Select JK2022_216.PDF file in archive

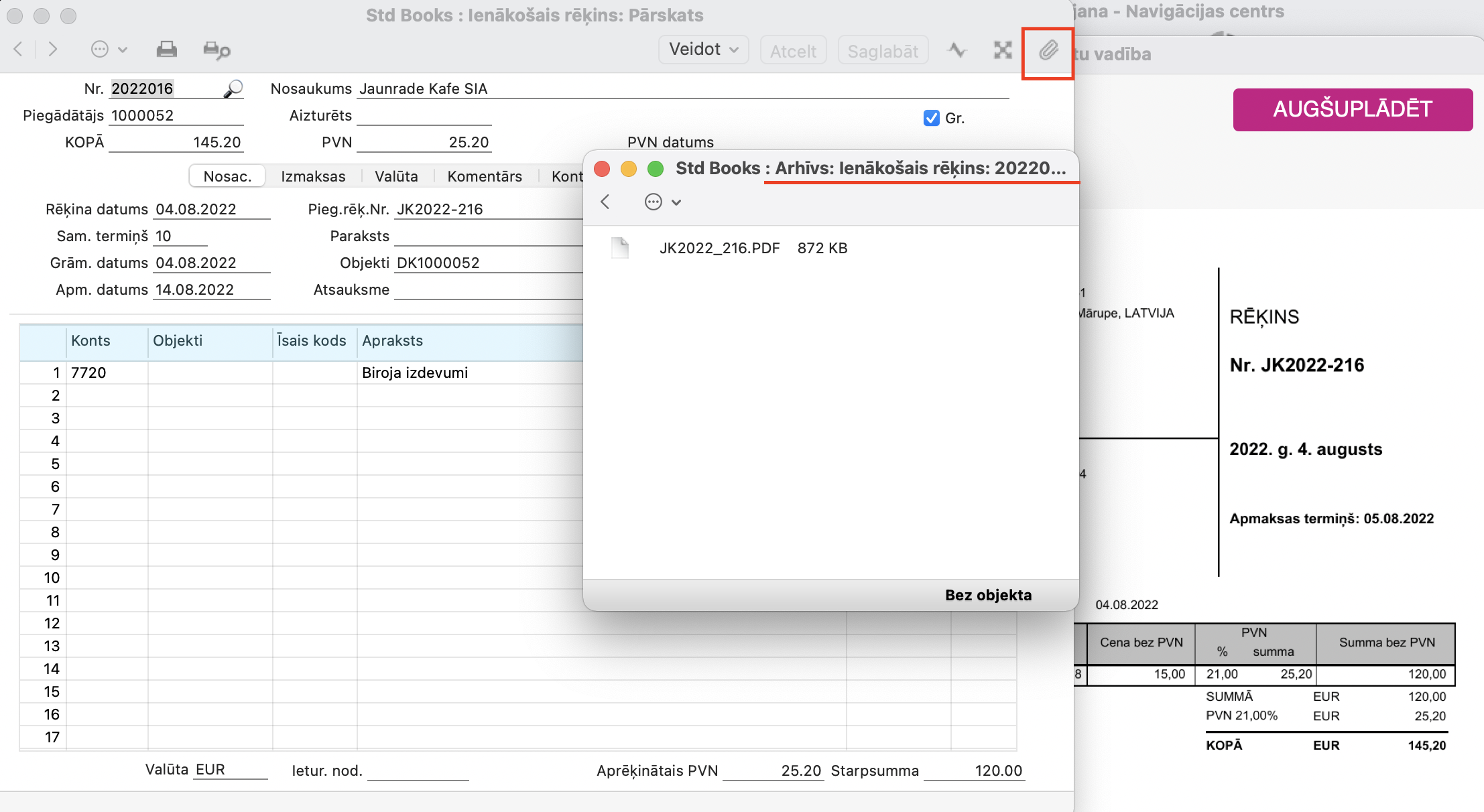(719, 249)
